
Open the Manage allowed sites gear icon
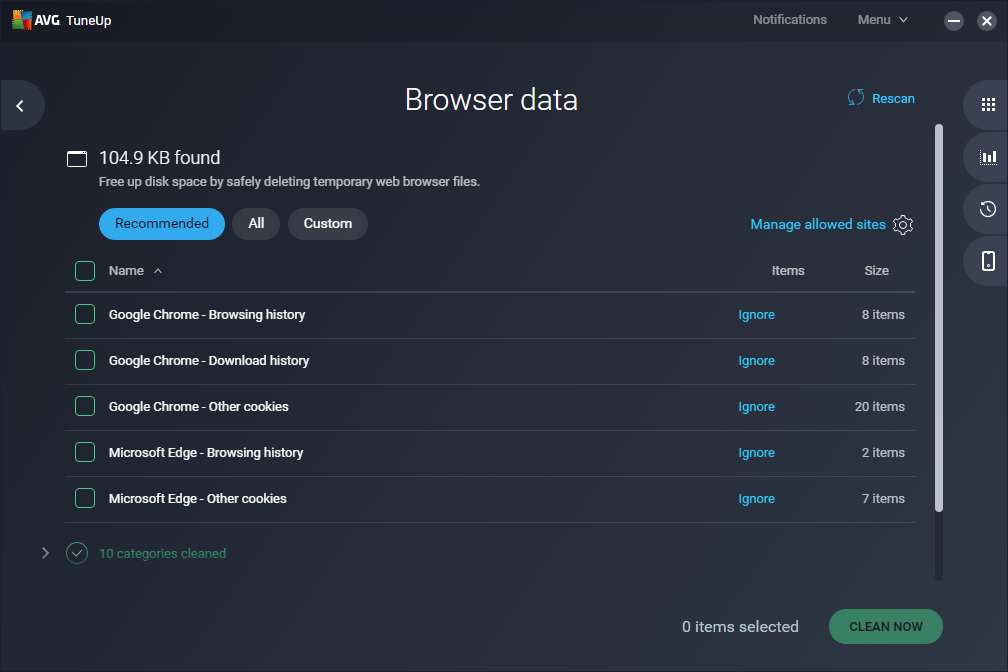tap(903, 224)
